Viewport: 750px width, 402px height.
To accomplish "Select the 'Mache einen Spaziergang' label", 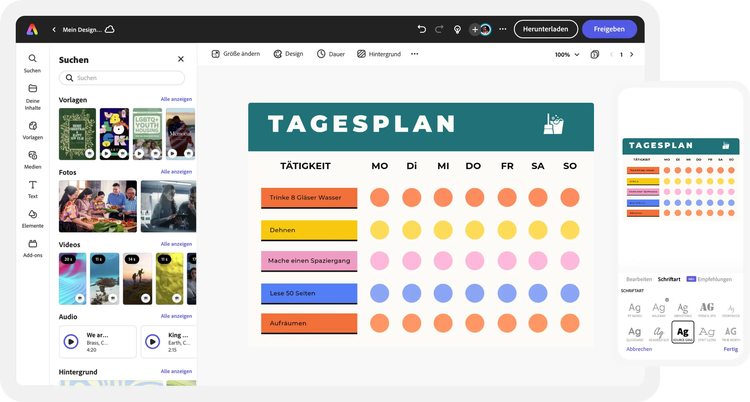I will pos(309,261).
